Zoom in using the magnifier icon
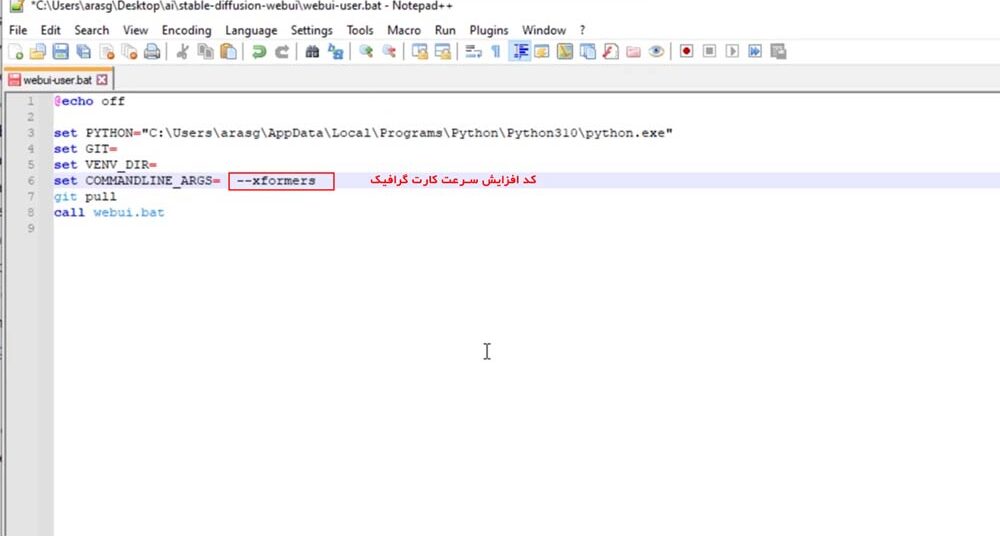The image size is (1000, 536). [x=365, y=52]
